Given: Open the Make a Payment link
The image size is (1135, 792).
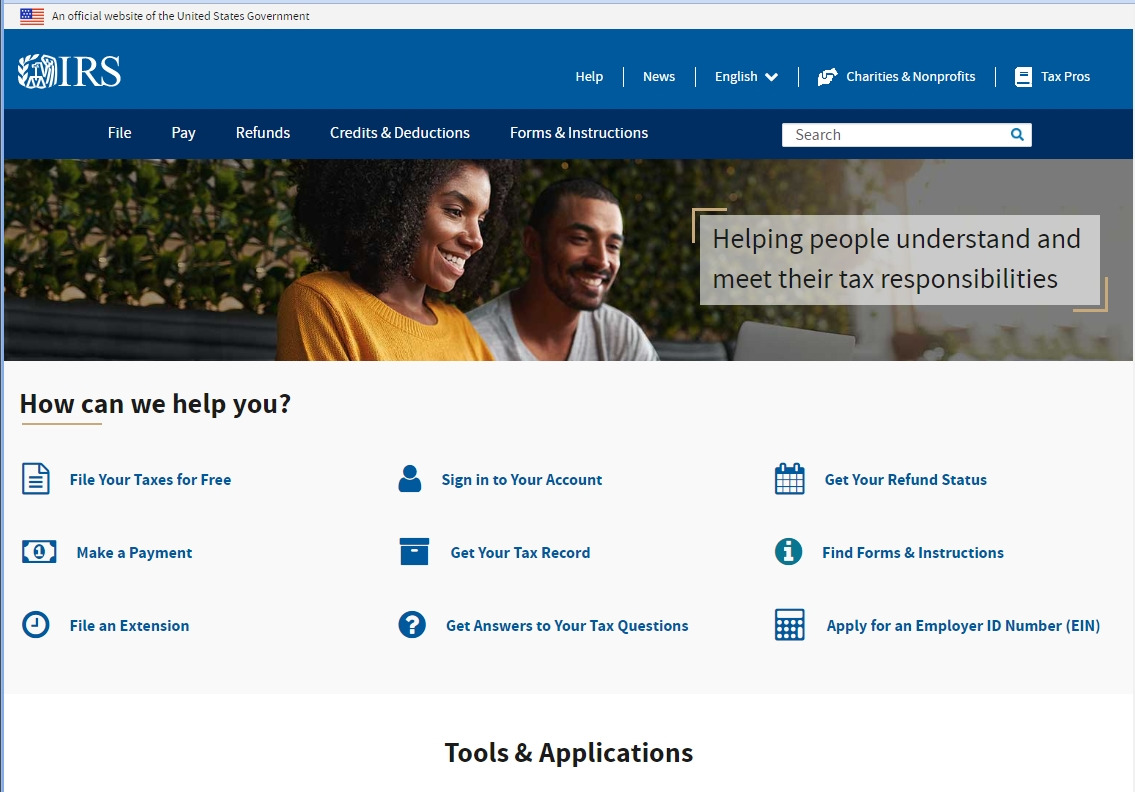Looking at the screenshot, I should tap(135, 553).
